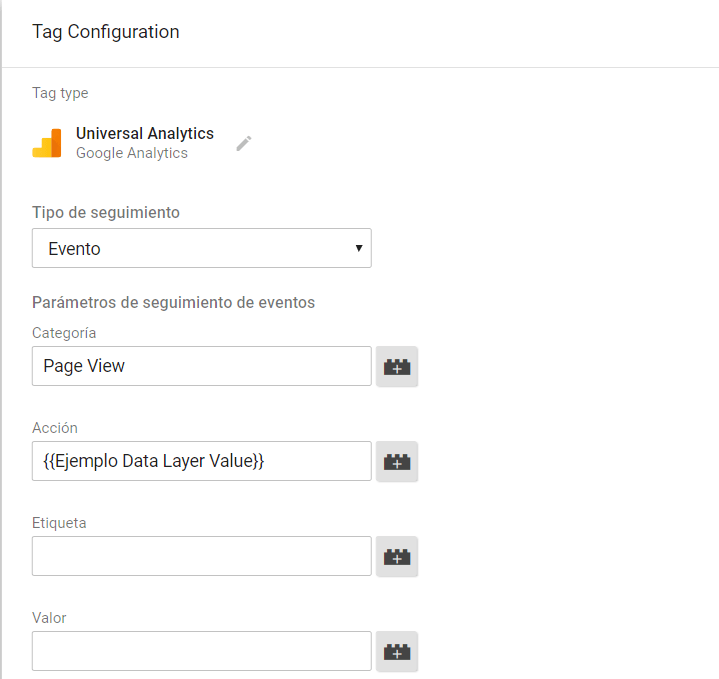Screen dimensions: 719x679
Task: Click the Tag type label
Action: [x=60, y=93]
